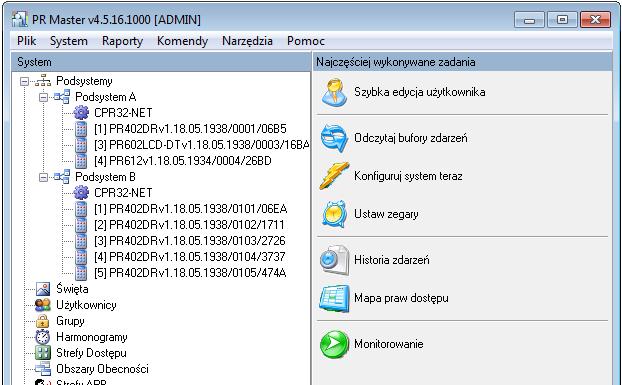Select Harmonogramy in the tree
The image size is (622, 385).
(x=92, y=337)
